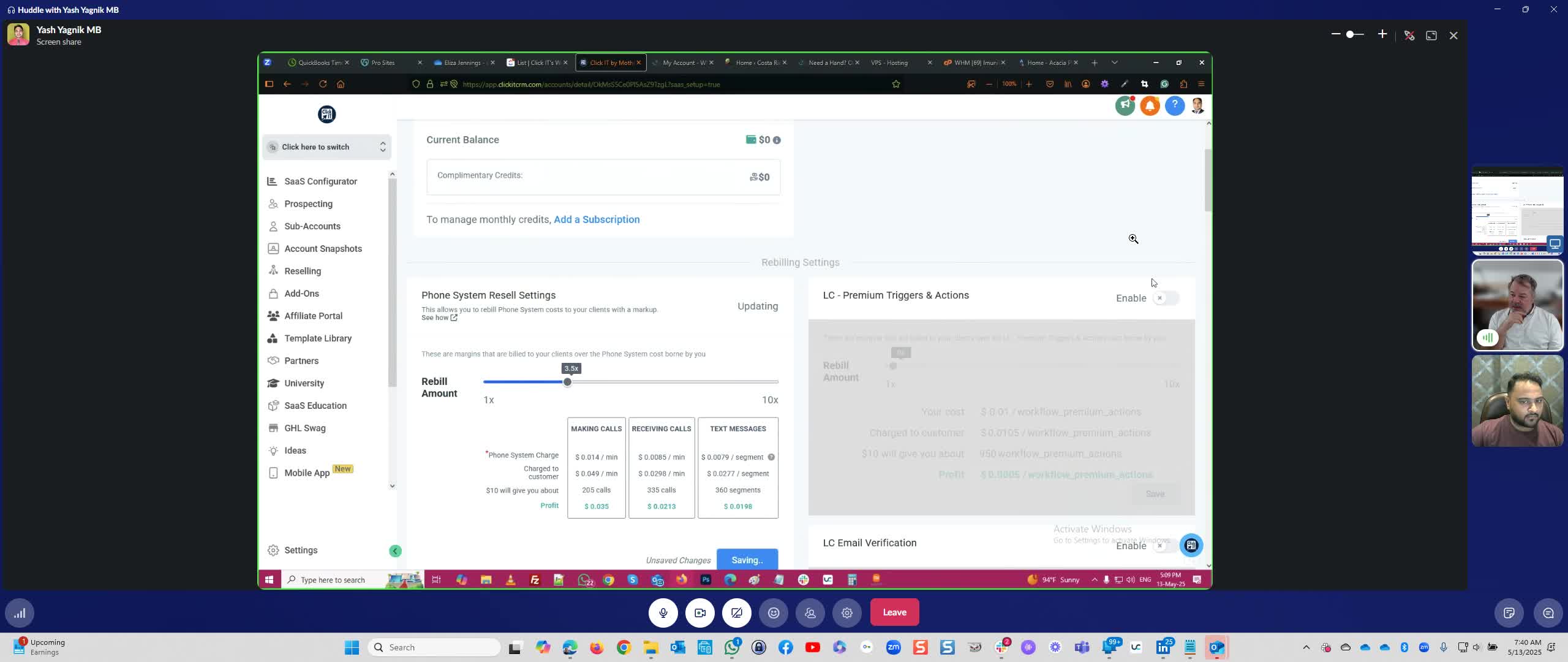Screen dimensions: 1568x662
Task: Open SaaS Configurator in sidebar
Action: 320,181
